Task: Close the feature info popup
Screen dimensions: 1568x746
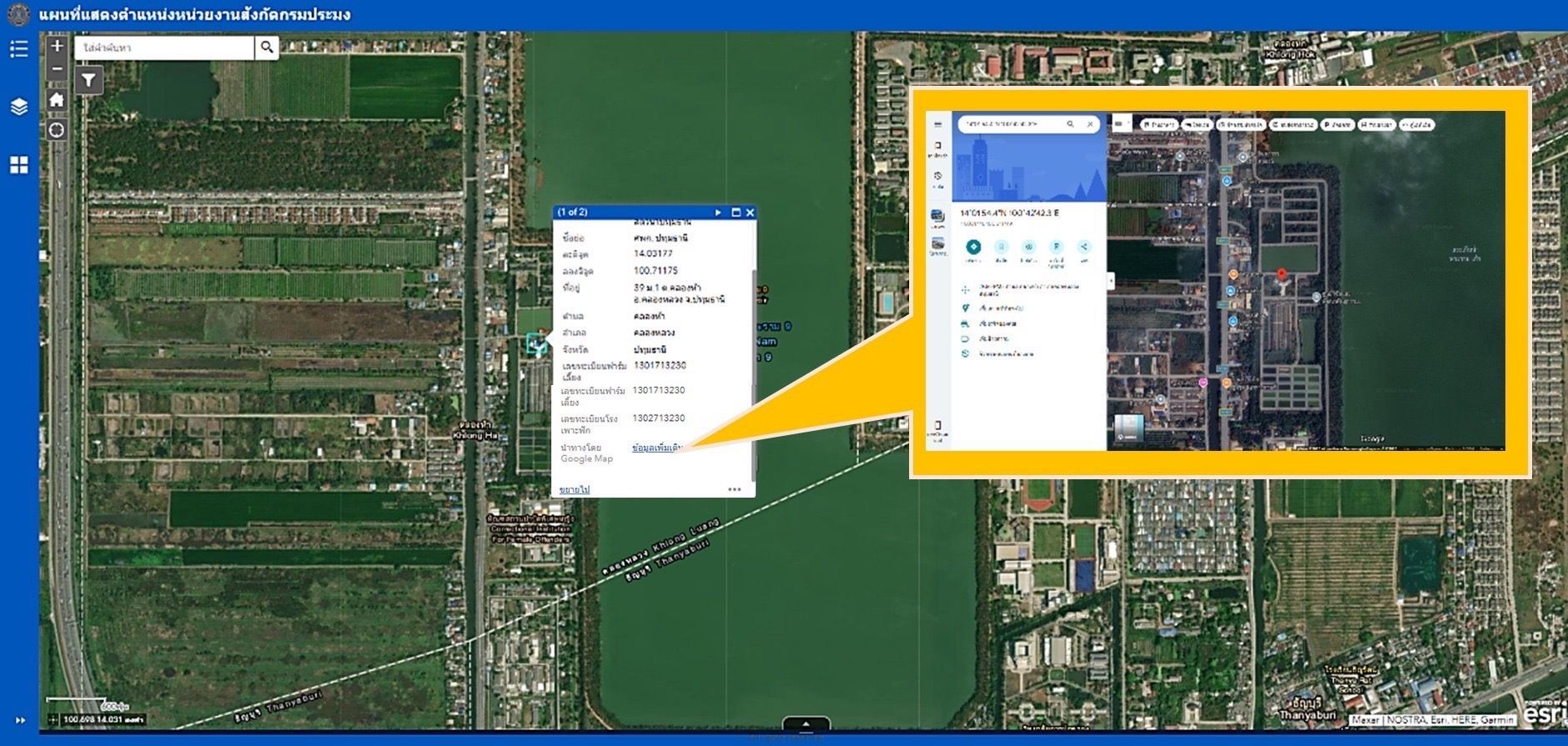Action: click(x=750, y=213)
